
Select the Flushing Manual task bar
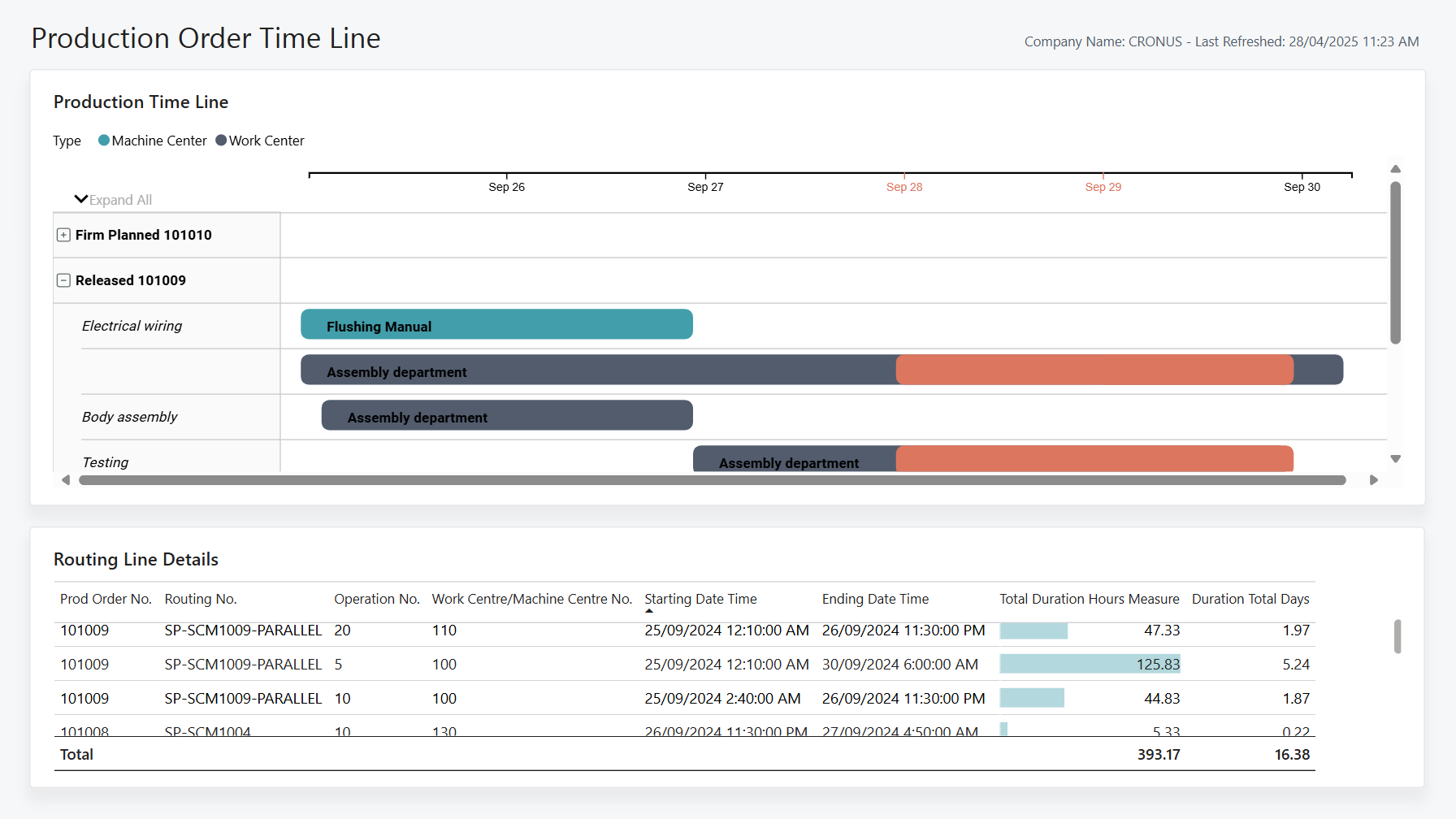496,324
